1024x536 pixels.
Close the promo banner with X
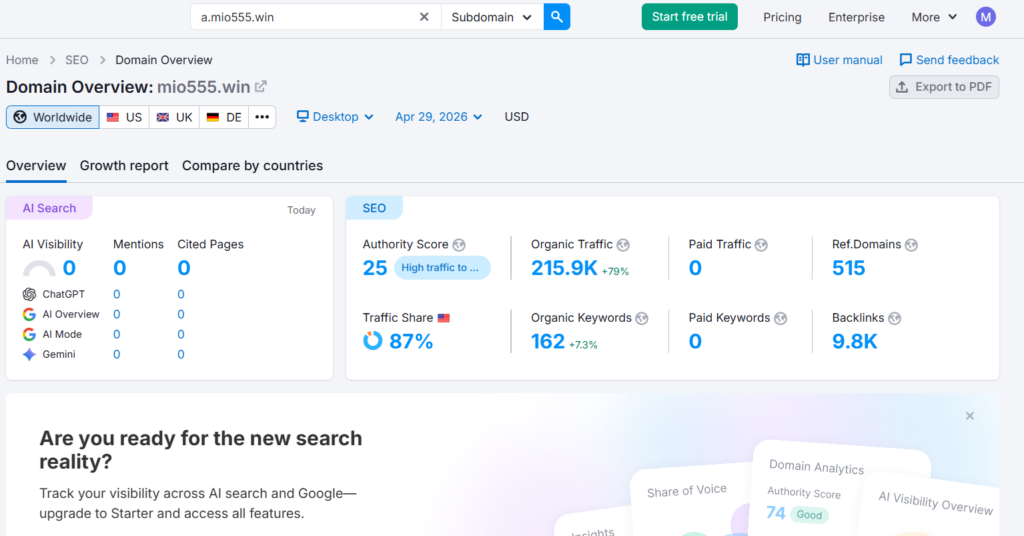969,416
